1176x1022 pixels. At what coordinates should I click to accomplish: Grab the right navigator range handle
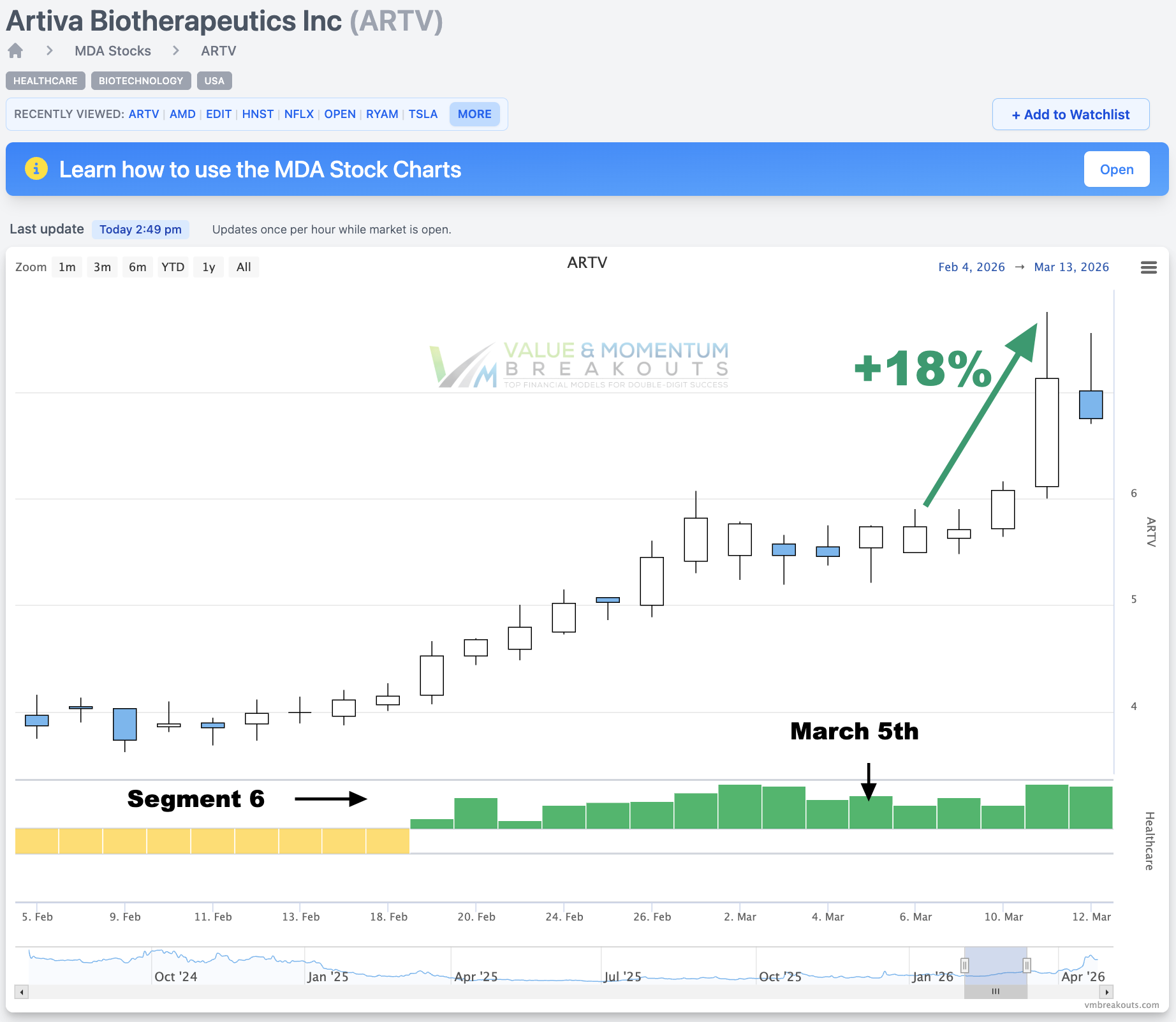tap(1027, 965)
